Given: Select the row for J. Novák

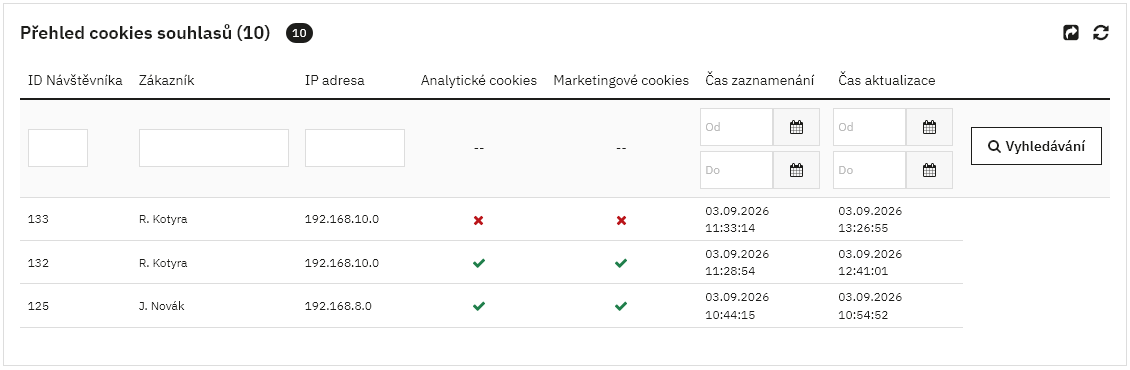Looking at the screenshot, I should pyautogui.click(x=491, y=306).
